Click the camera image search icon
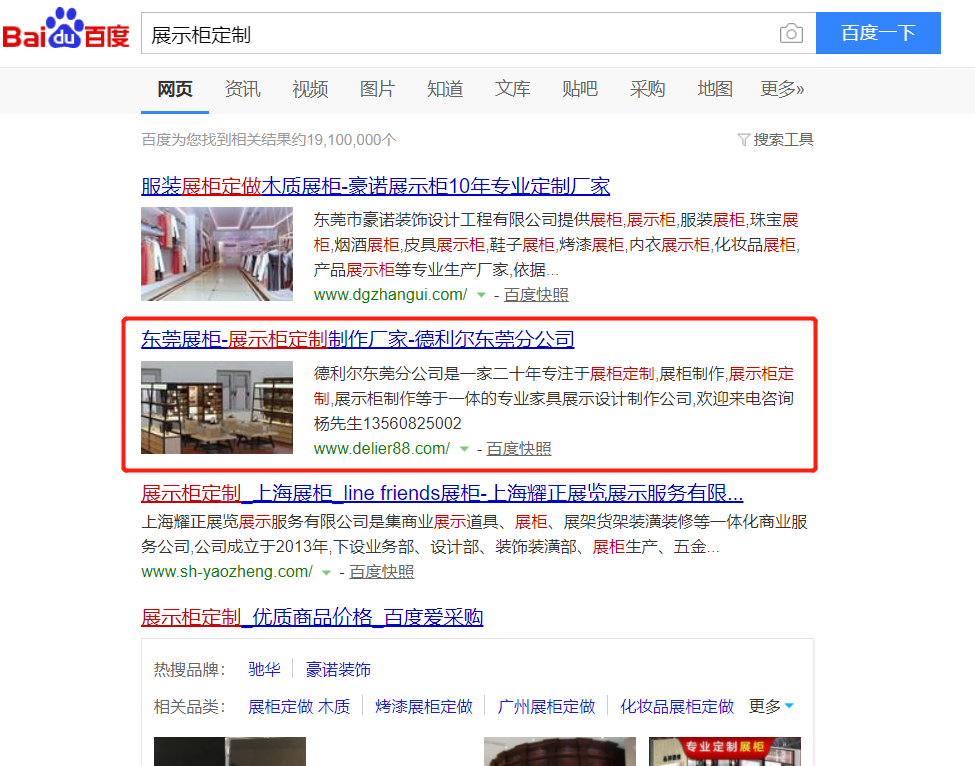This screenshot has height=766, width=975. pyautogui.click(x=791, y=33)
